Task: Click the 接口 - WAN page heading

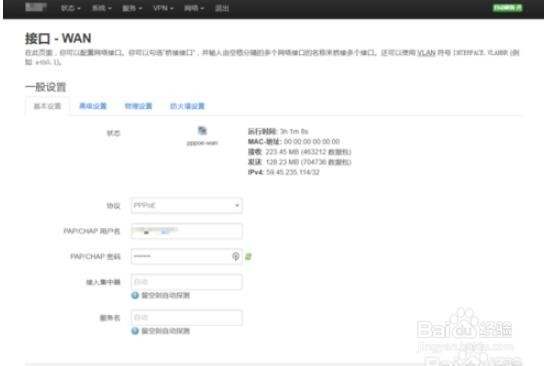Action: [x=58, y=38]
